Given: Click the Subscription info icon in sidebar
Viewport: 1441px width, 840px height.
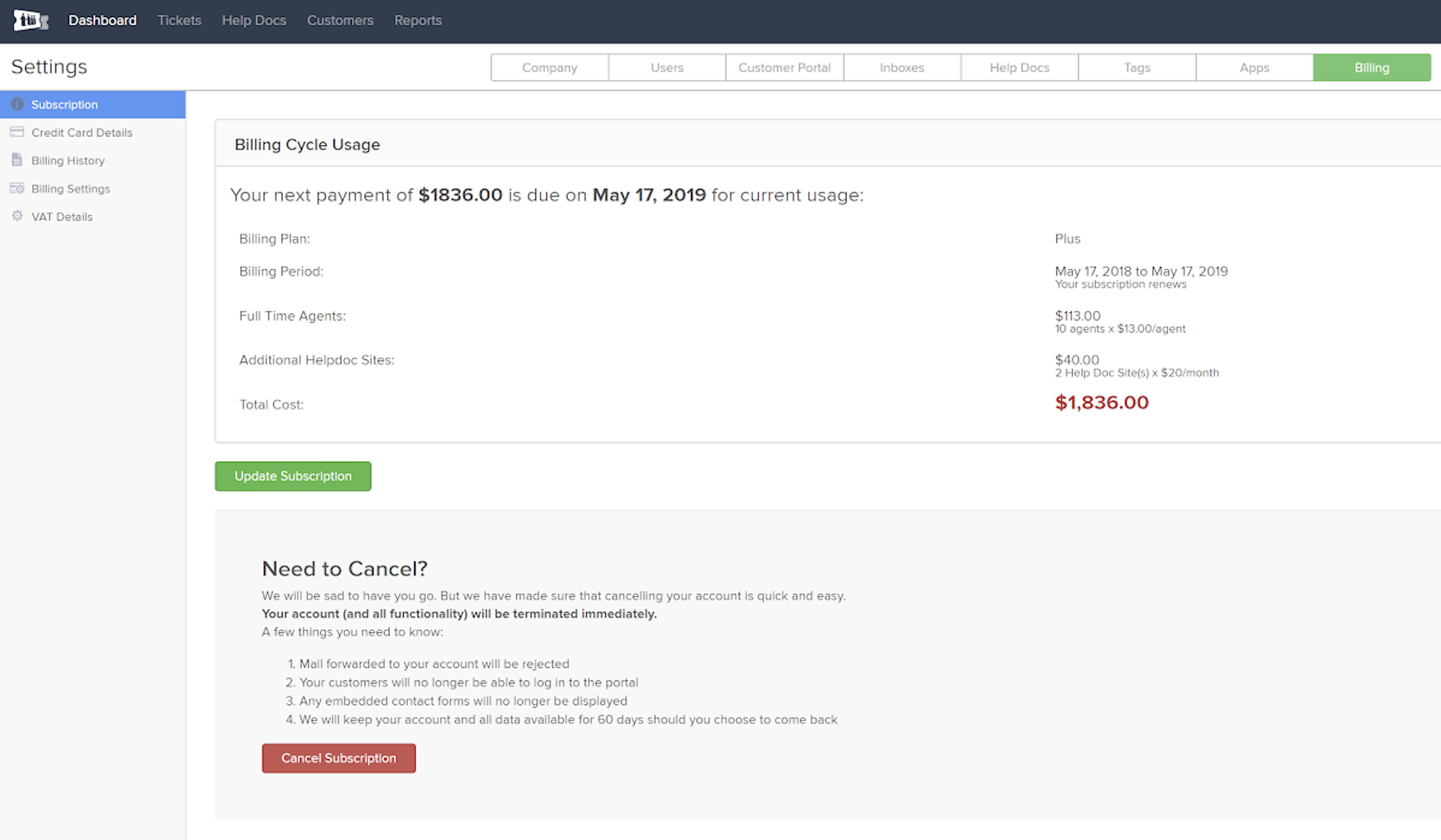Looking at the screenshot, I should [x=17, y=104].
